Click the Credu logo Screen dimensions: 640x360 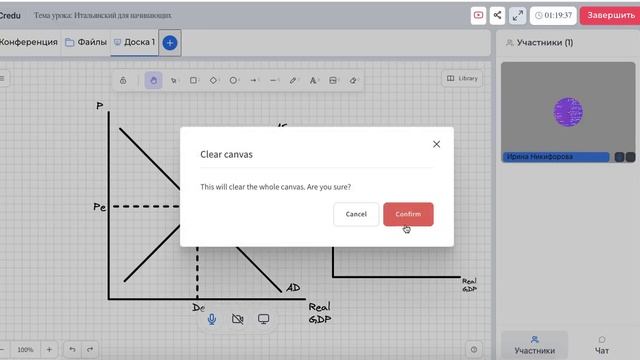click(10, 16)
